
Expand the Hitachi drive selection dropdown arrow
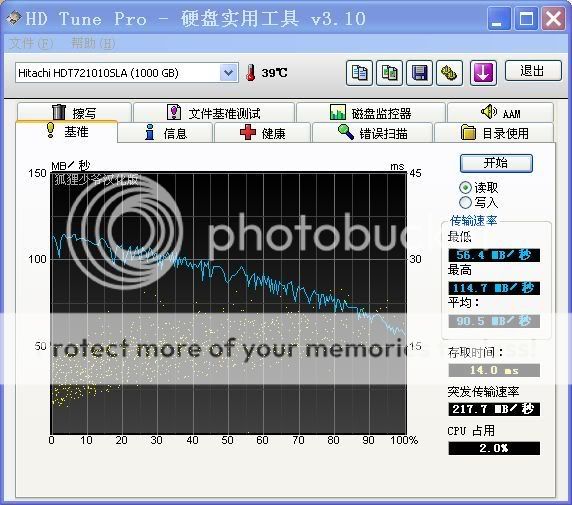tap(228, 73)
